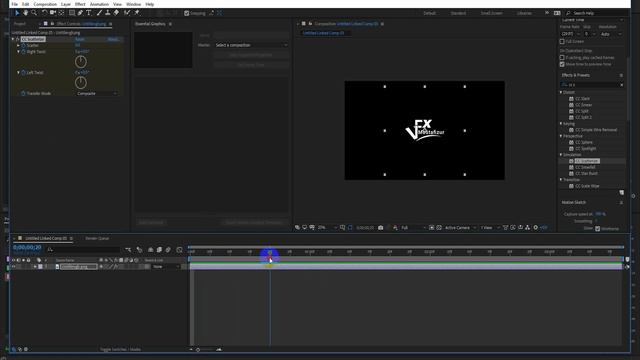Select the Small Screen workspace
The height and width of the screenshot is (360, 640).
491,13
